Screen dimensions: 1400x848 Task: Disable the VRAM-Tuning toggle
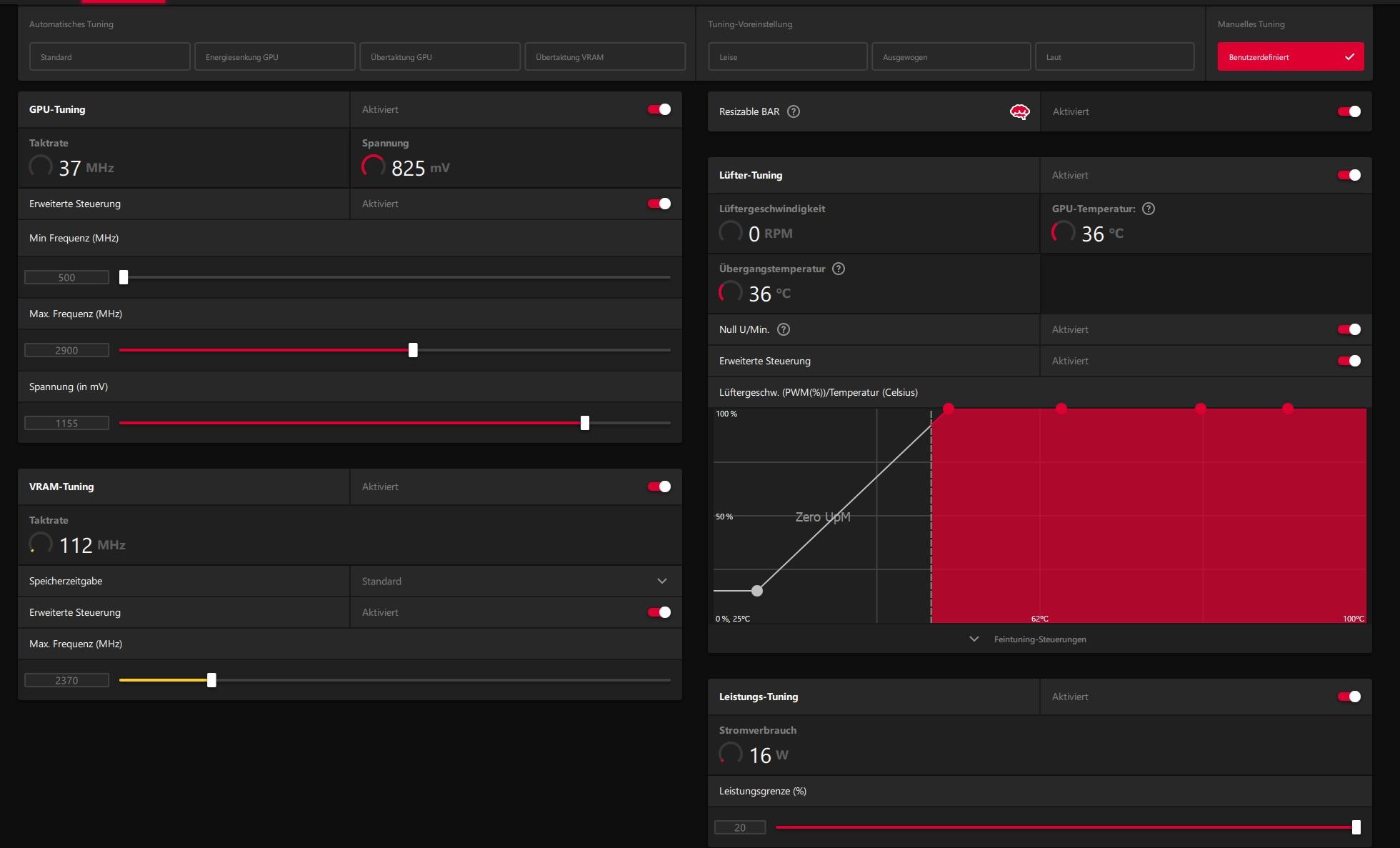pyautogui.click(x=659, y=487)
